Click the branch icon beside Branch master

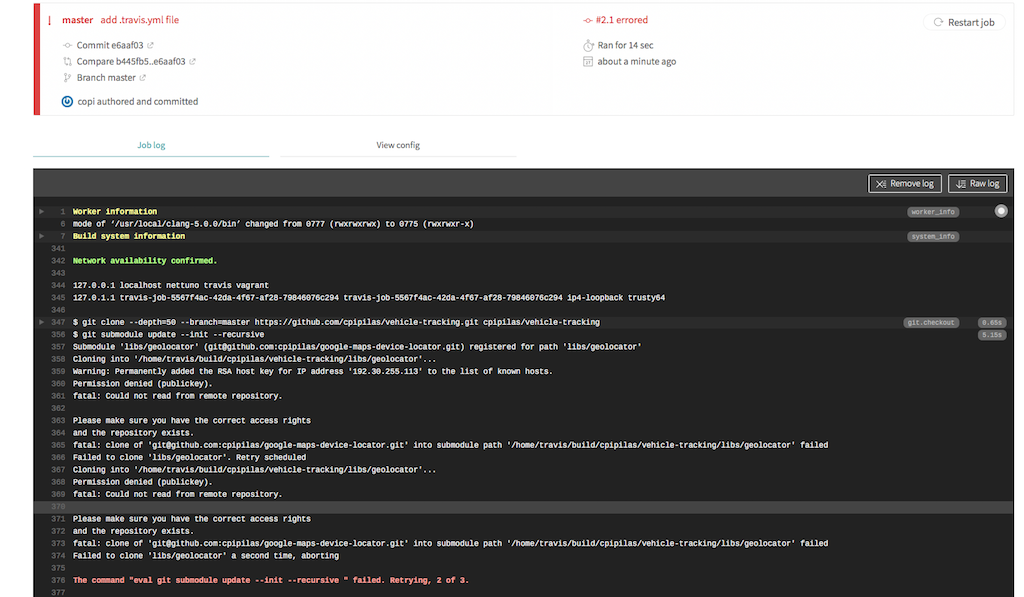pos(67,77)
